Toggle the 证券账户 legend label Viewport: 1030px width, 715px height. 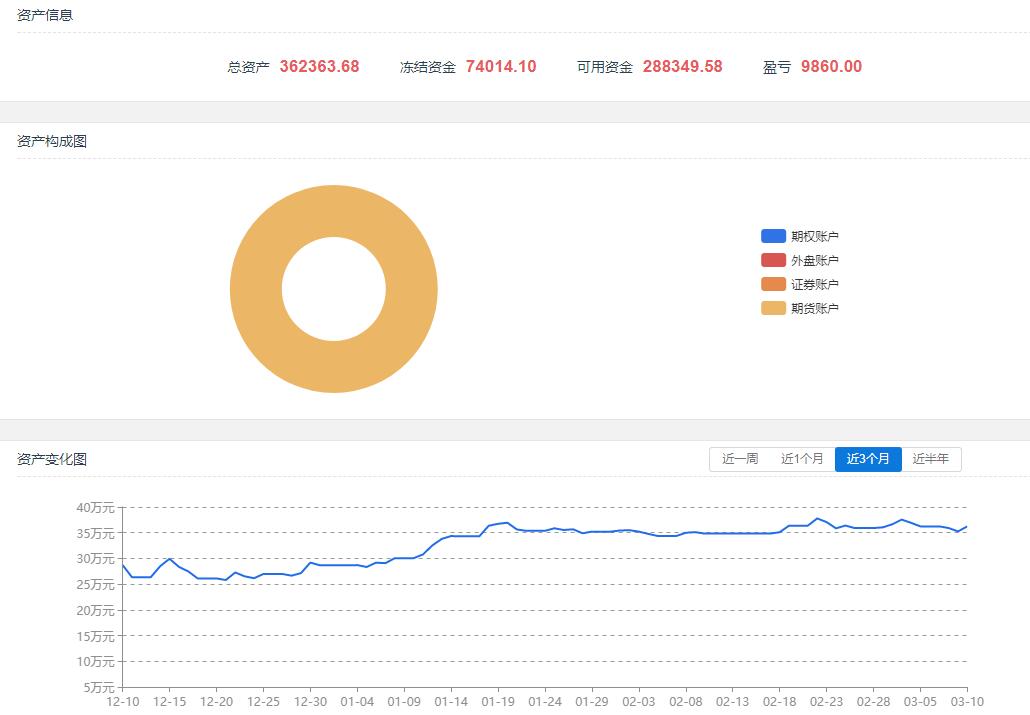[x=815, y=284]
